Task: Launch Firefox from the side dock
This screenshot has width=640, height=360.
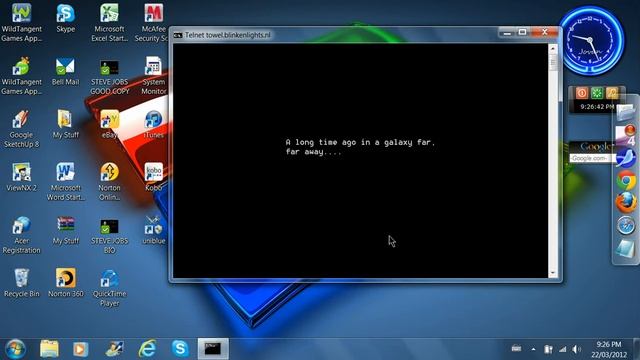Action: click(626, 202)
